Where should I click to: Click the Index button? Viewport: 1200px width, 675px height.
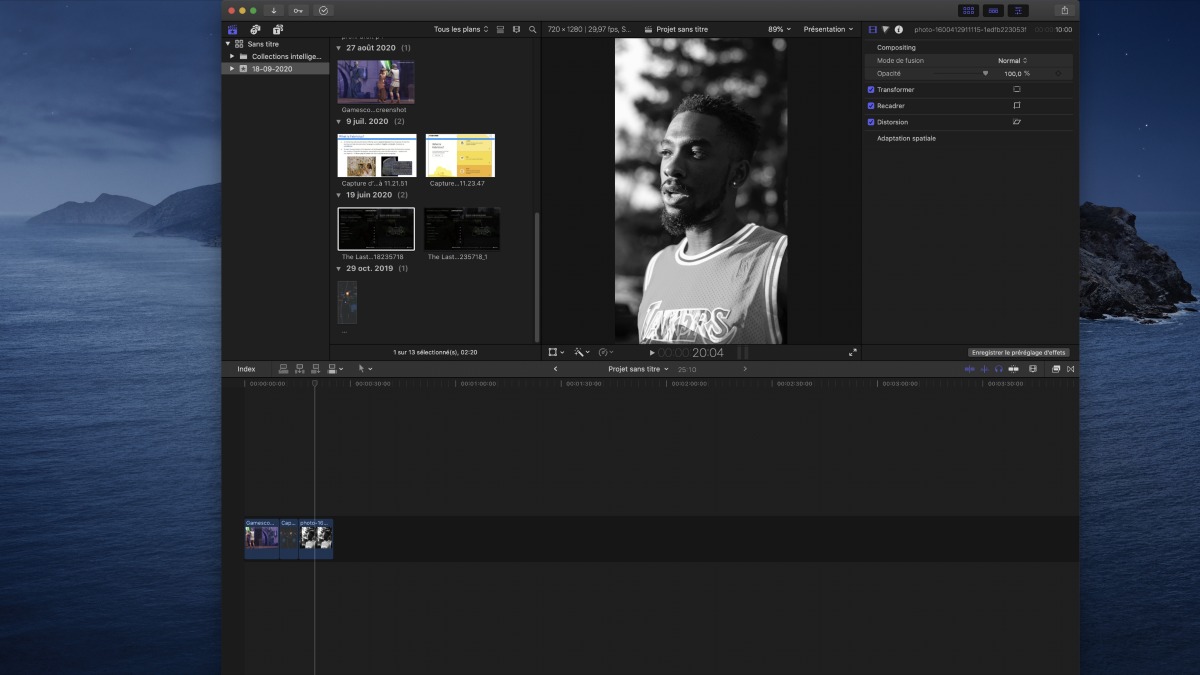pos(246,369)
